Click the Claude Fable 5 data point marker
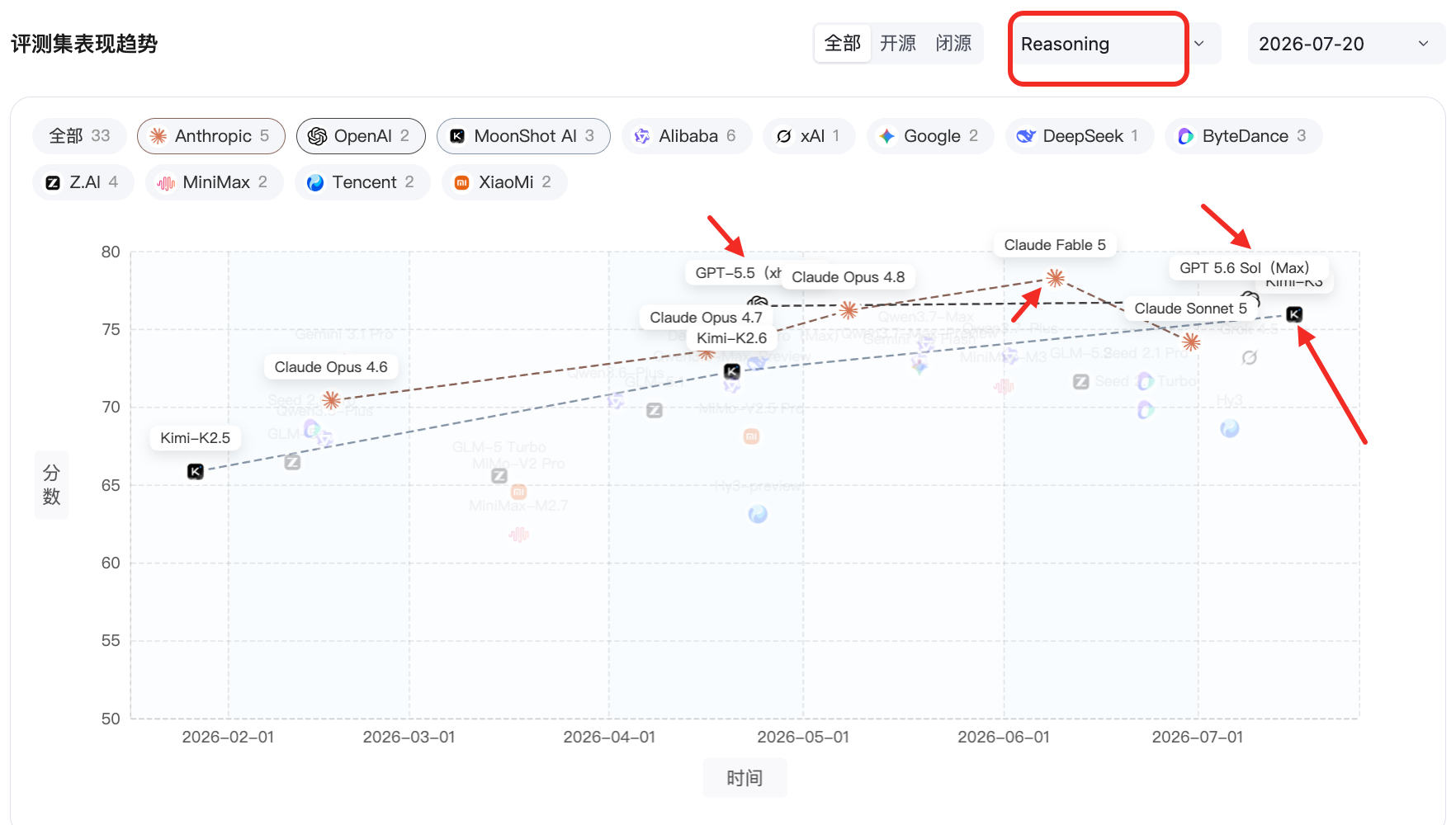 pyautogui.click(x=1055, y=278)
